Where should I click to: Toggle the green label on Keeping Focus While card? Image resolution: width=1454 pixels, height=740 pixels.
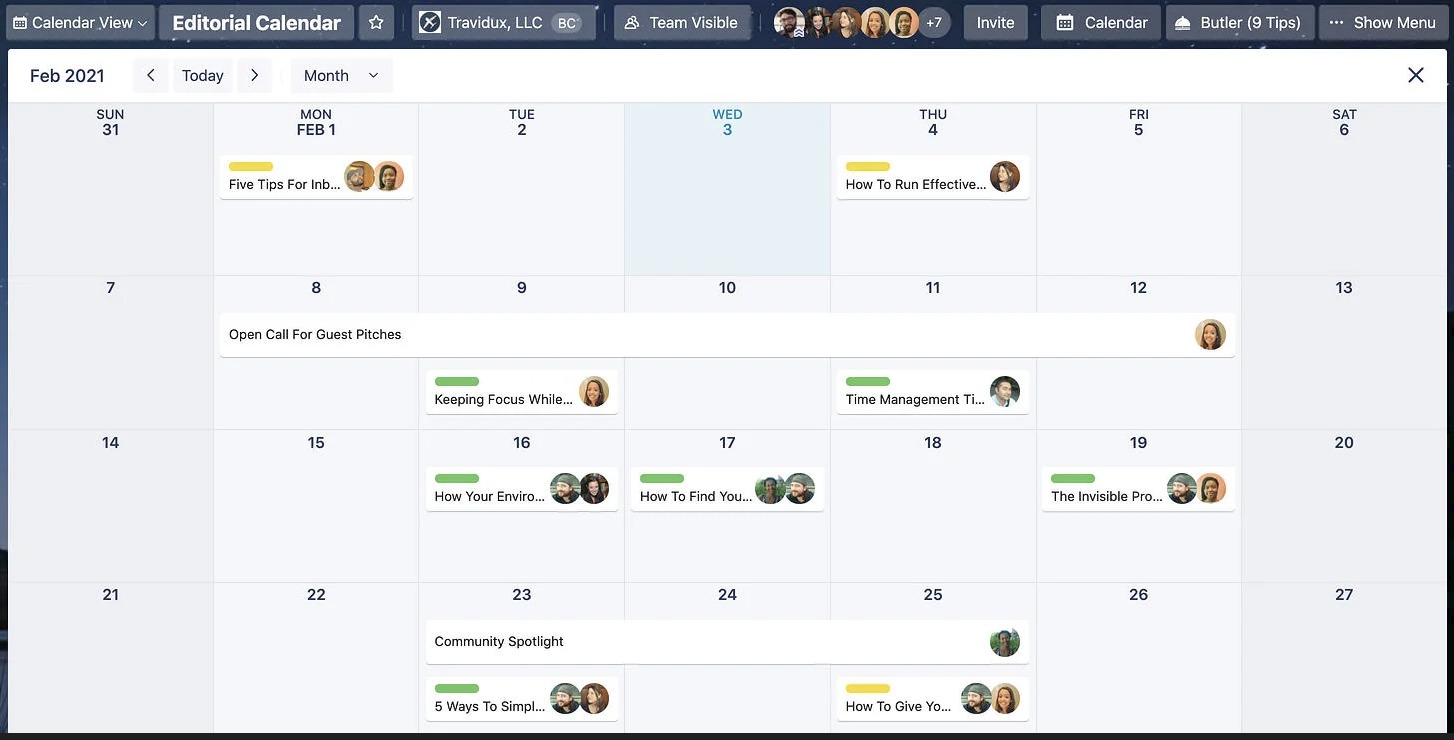[x=456, y=381]
